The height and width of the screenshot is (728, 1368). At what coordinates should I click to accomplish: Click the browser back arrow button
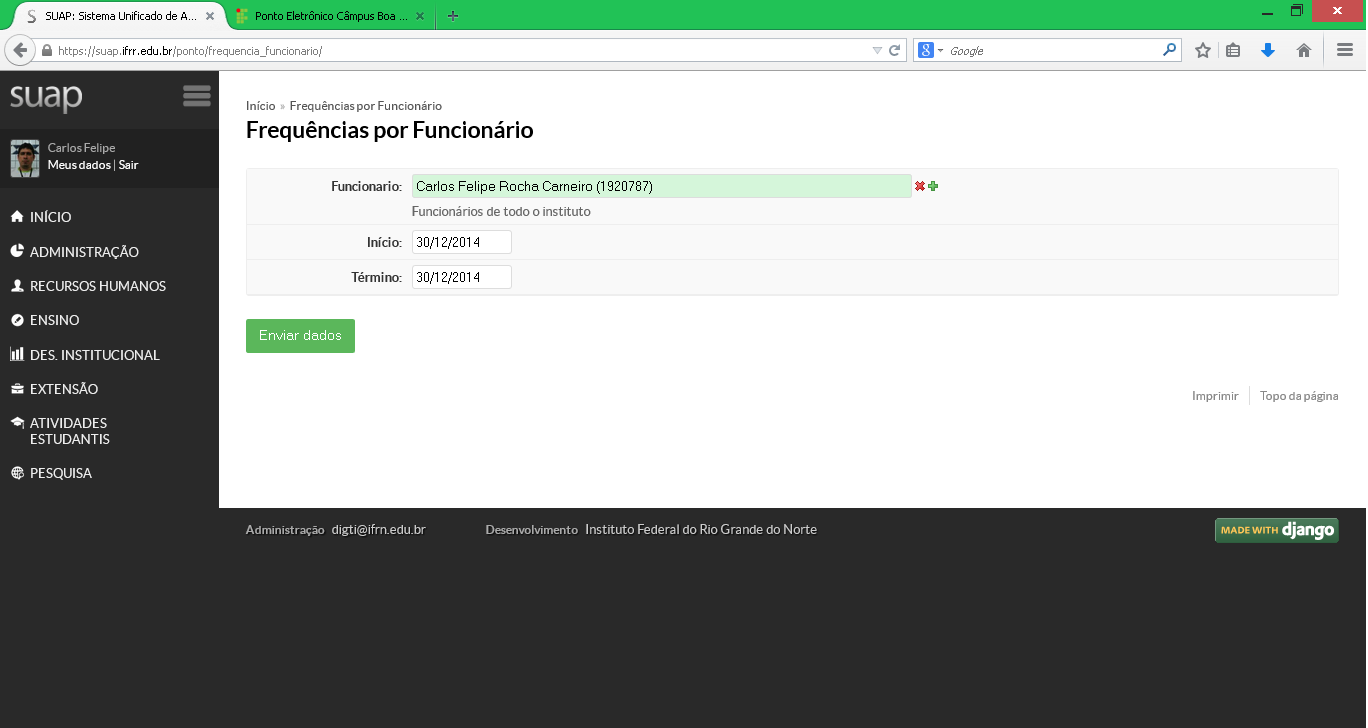click(x=20, y=50)
